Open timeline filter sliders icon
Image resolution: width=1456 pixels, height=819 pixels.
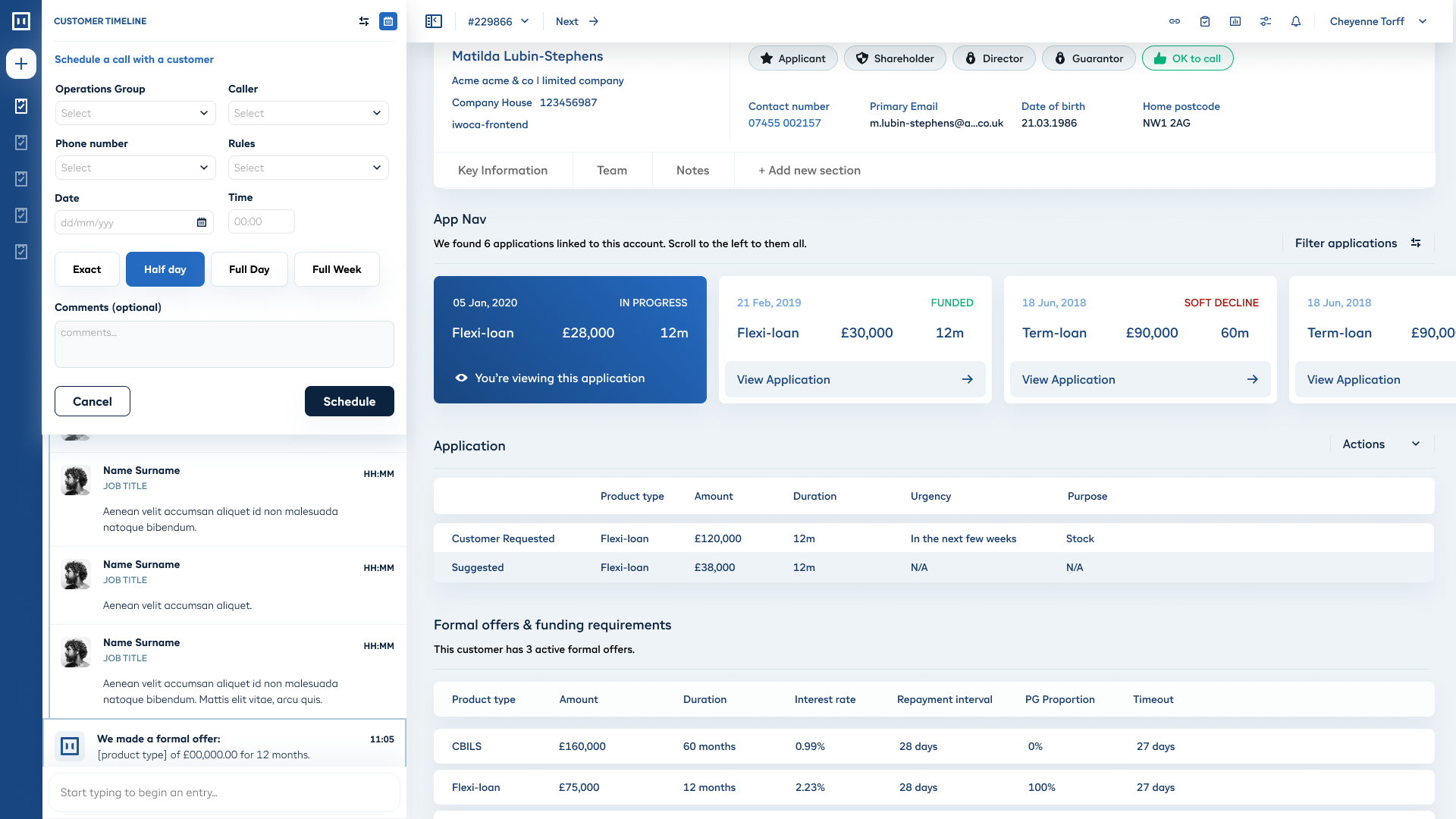click(x=364, y=21)
